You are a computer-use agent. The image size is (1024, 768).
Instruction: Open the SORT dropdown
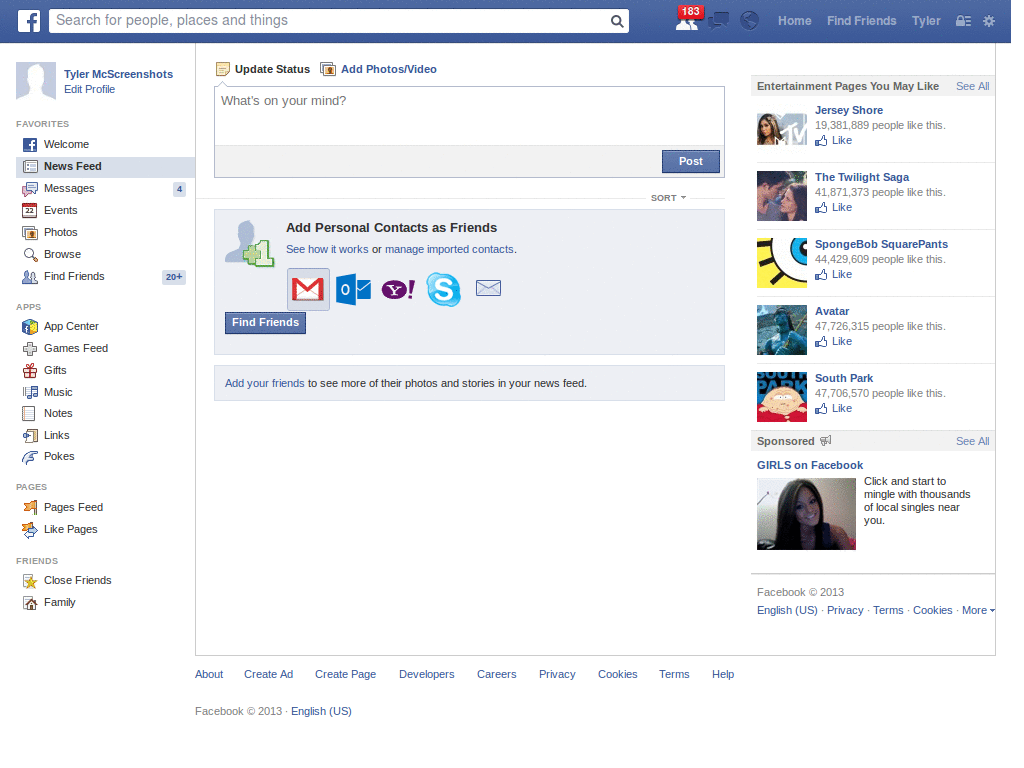[x=668, y=198]
